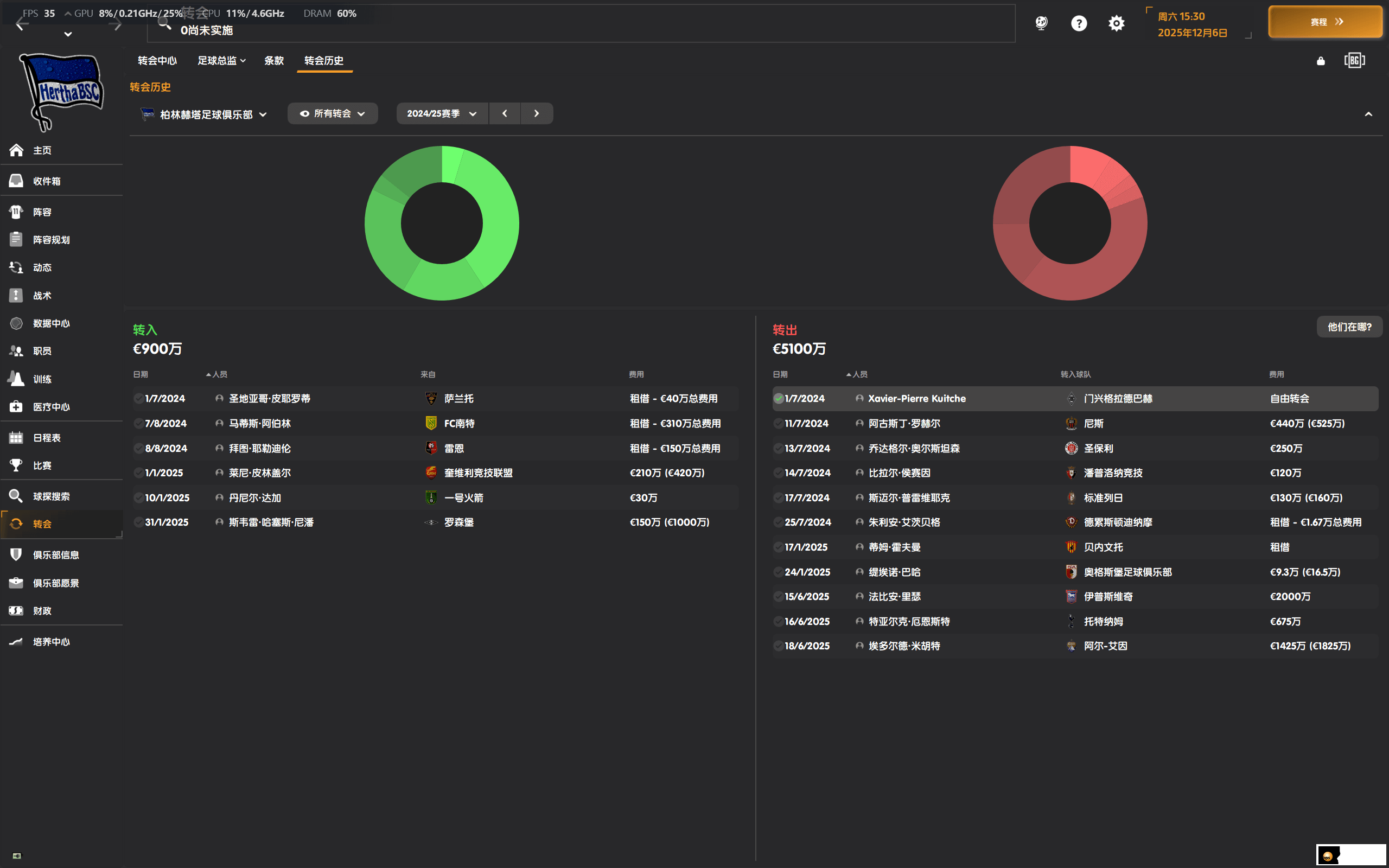Image resolution: width=1389 pixels, height=868 pixels.
Task: Click the globe world icon in top bar
Action: pos(1041,23)
